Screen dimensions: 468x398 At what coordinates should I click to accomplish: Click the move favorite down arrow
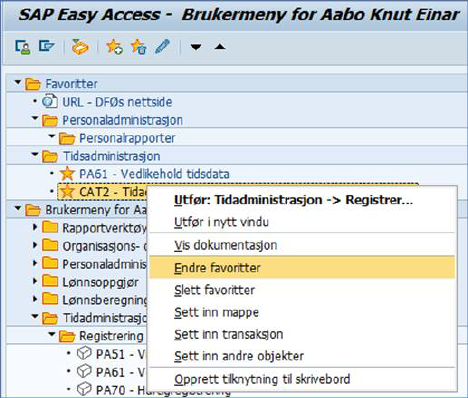(196, 47)
